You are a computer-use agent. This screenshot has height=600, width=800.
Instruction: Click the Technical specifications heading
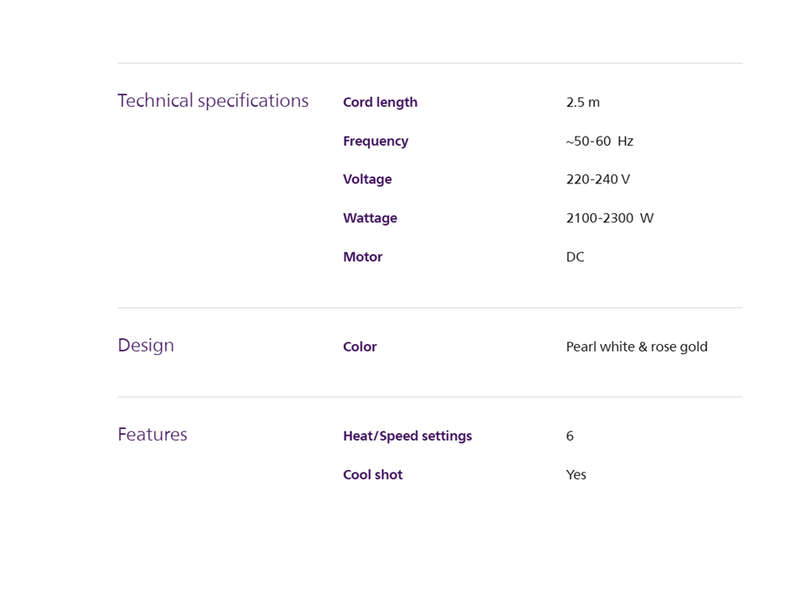(213, 101)
